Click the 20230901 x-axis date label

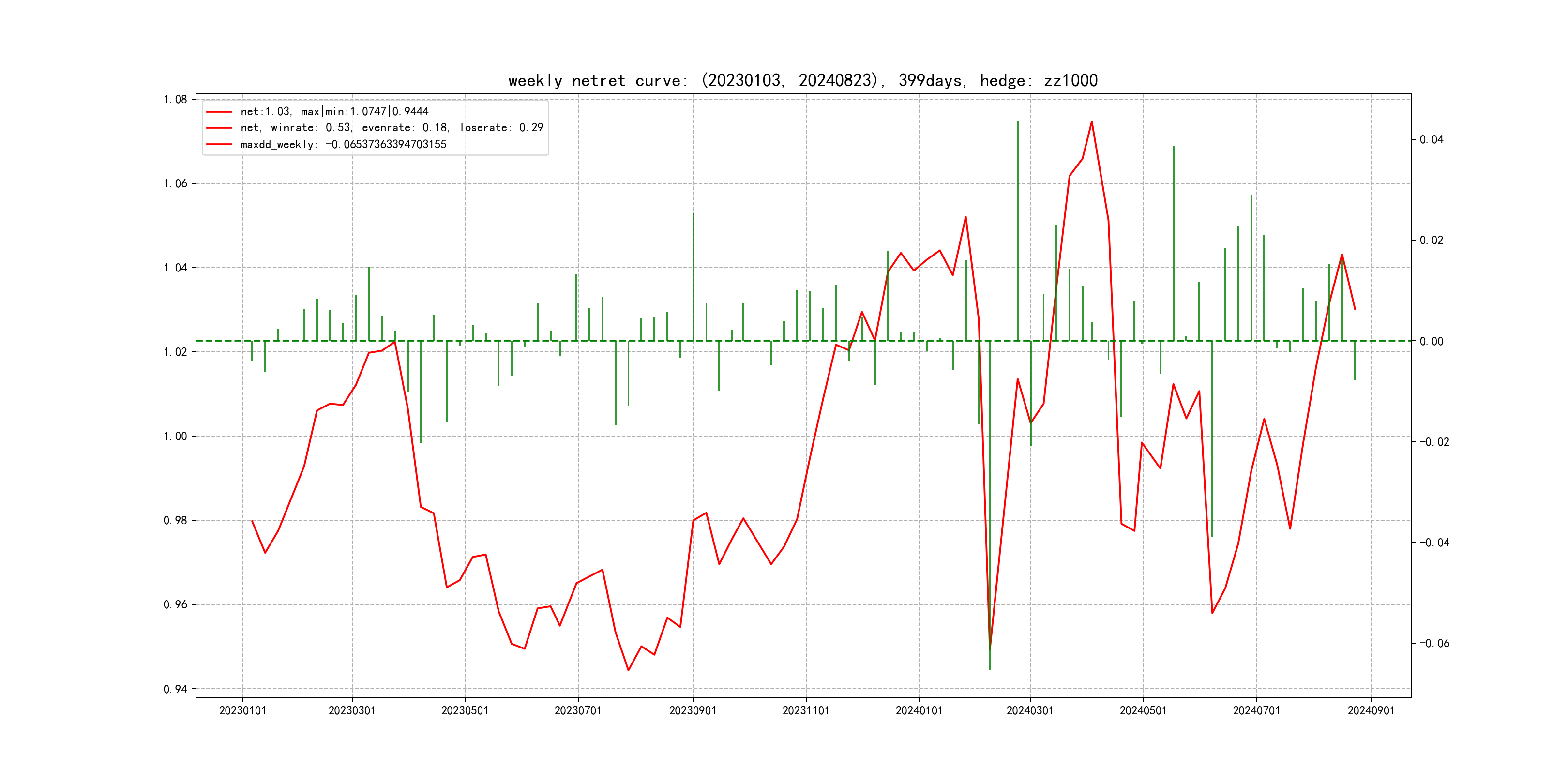click(x=693, y=710)
